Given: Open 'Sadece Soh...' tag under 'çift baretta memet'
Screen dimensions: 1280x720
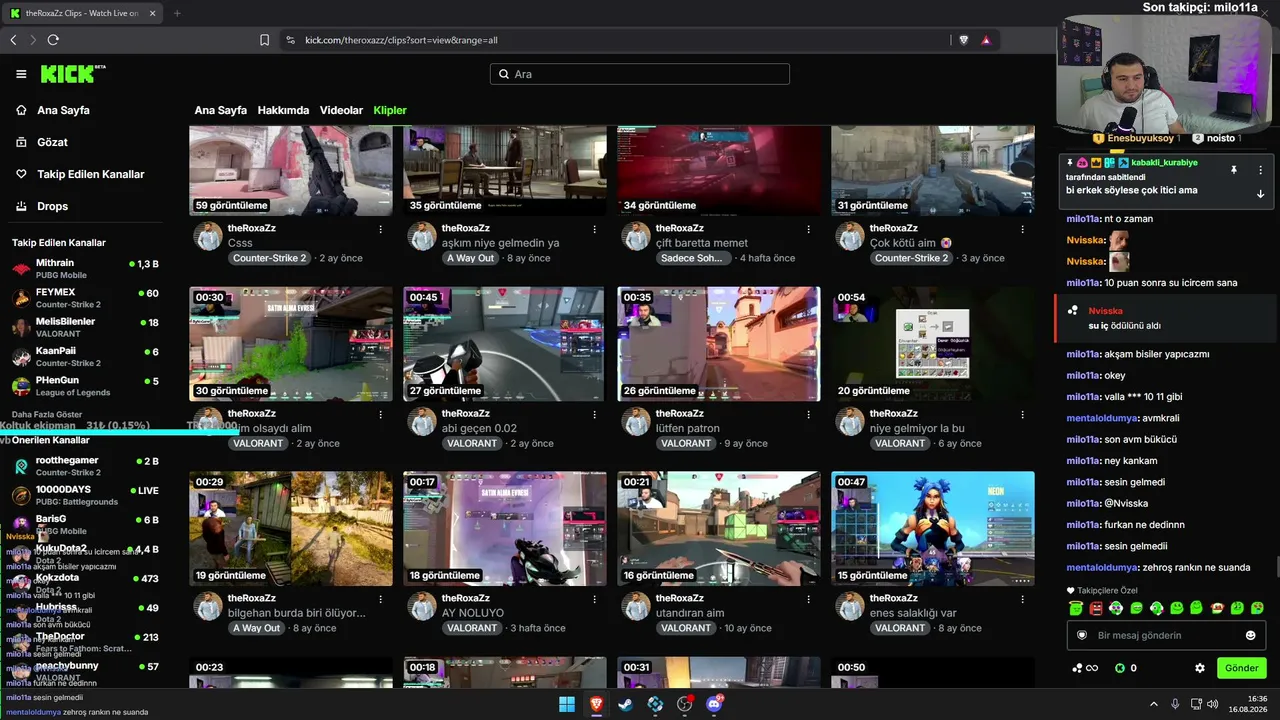Looking at the screenshot, I should (692, 258).
